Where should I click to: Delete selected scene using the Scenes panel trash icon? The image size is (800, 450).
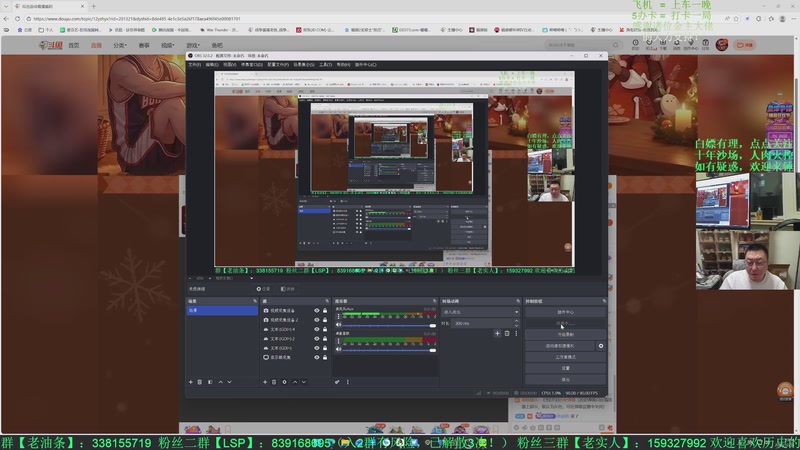[x=199, y=382]
